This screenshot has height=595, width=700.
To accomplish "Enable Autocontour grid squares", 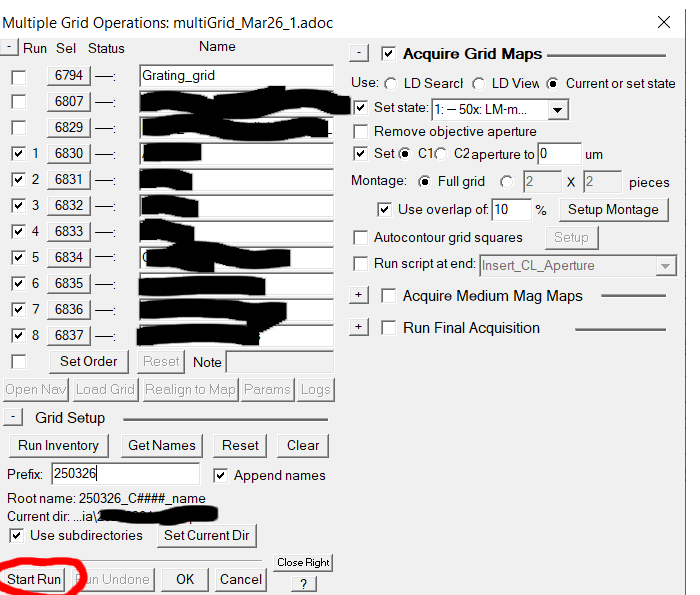I will (x=360, y=237).
